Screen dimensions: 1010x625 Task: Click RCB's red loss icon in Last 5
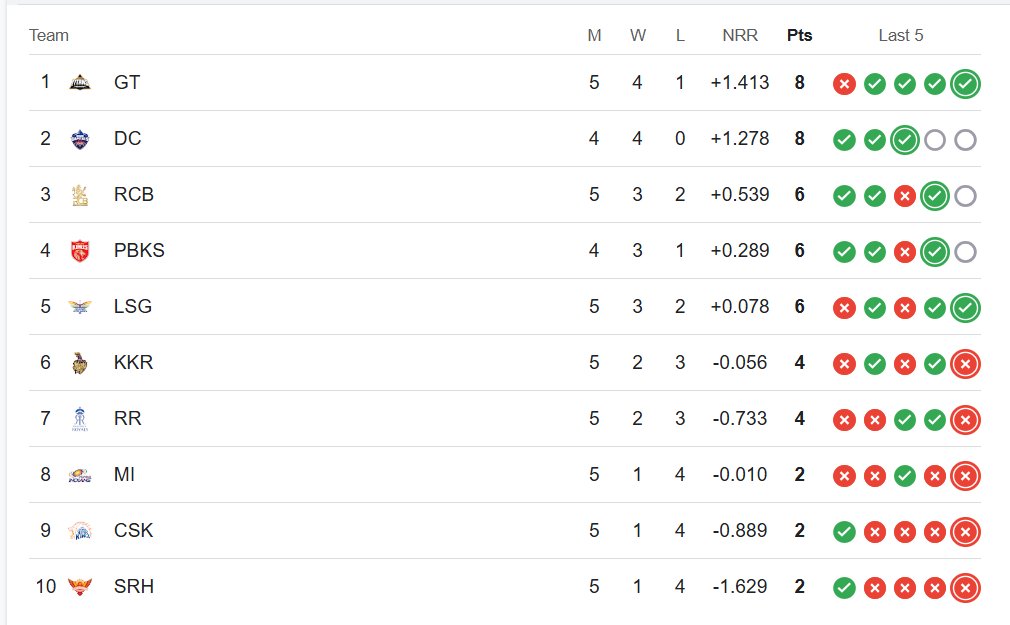click(904, 196)
